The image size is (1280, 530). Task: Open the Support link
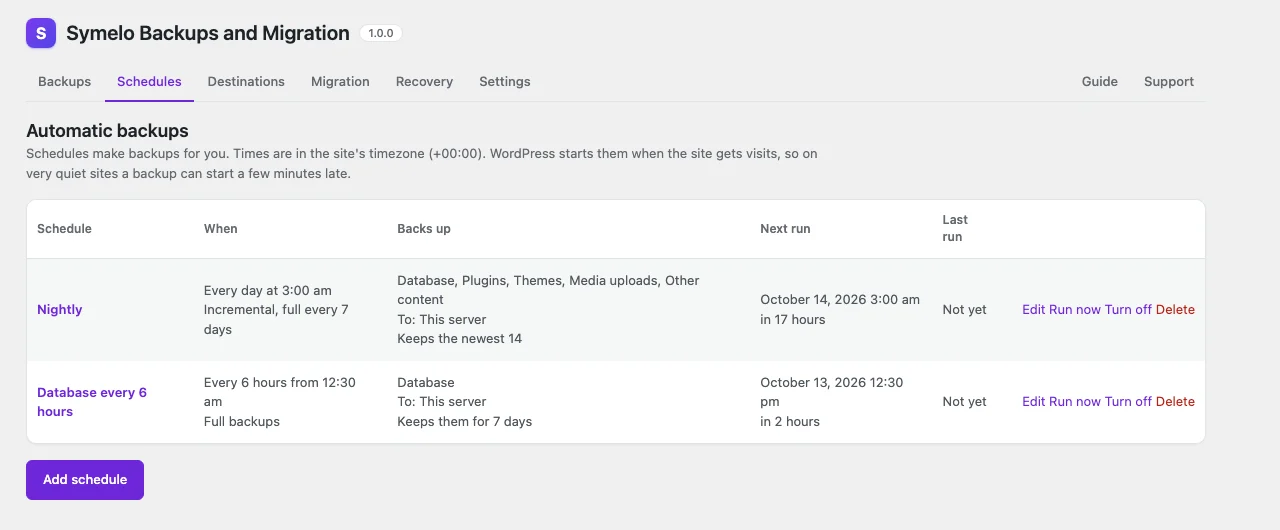point(1169,82)
